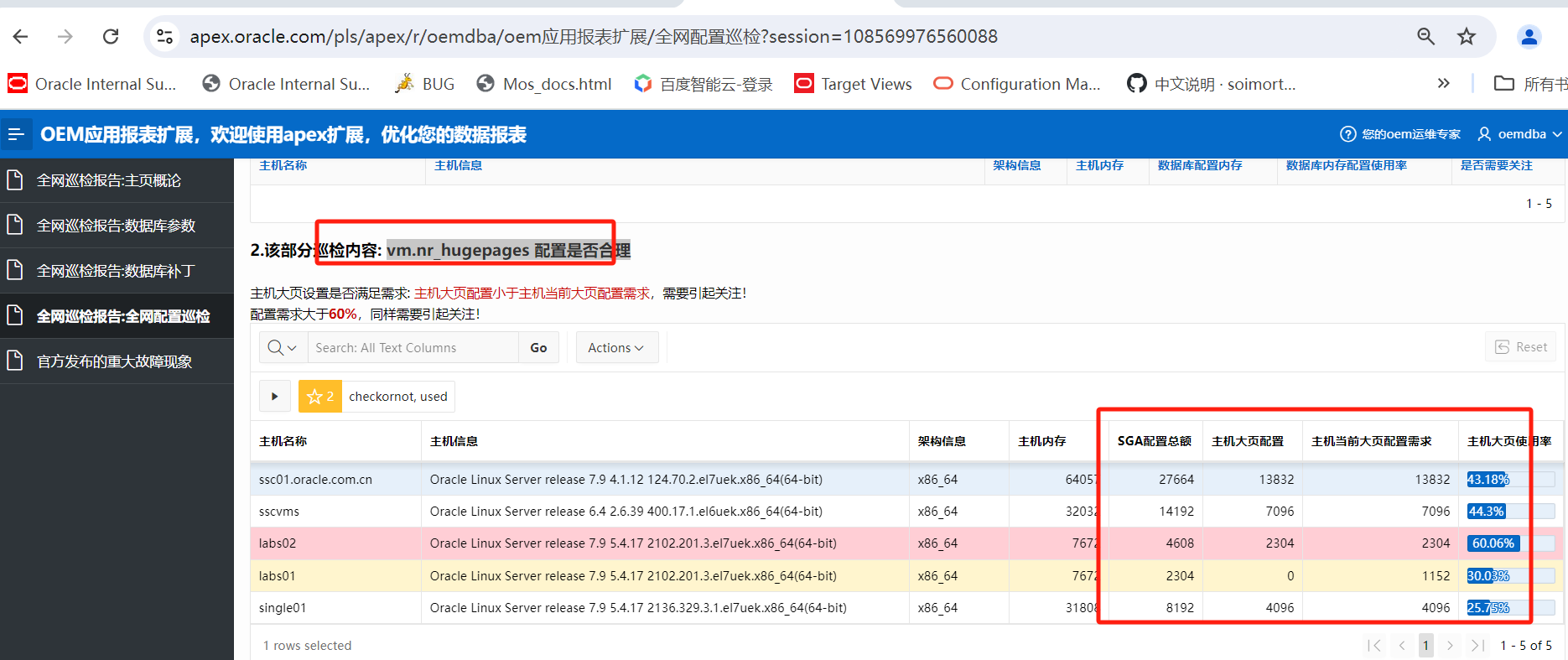Open the BUG bookmark

tap(425, 84)
